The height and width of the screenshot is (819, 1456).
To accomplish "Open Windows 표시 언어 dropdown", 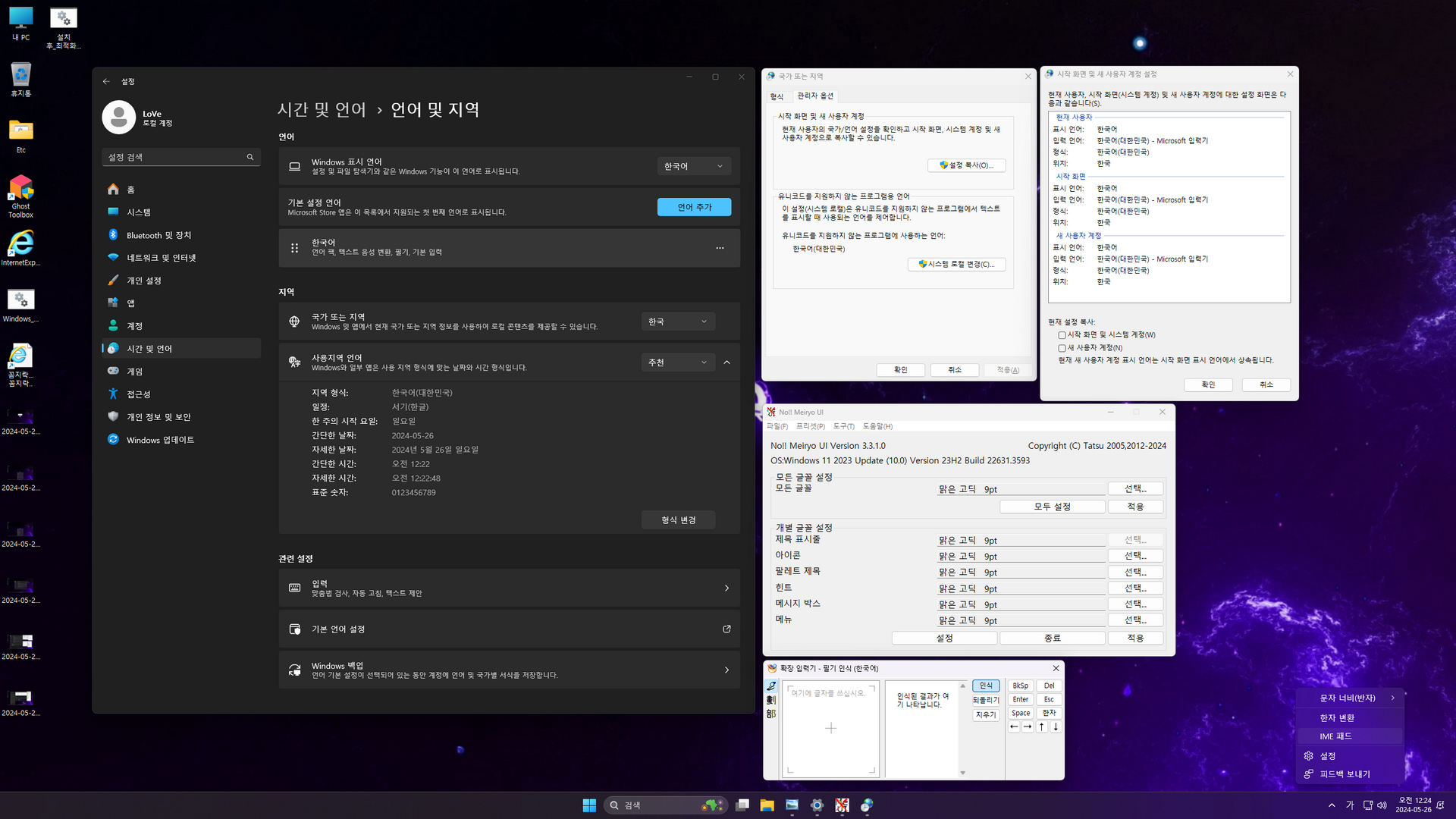I will coord(694,166).
